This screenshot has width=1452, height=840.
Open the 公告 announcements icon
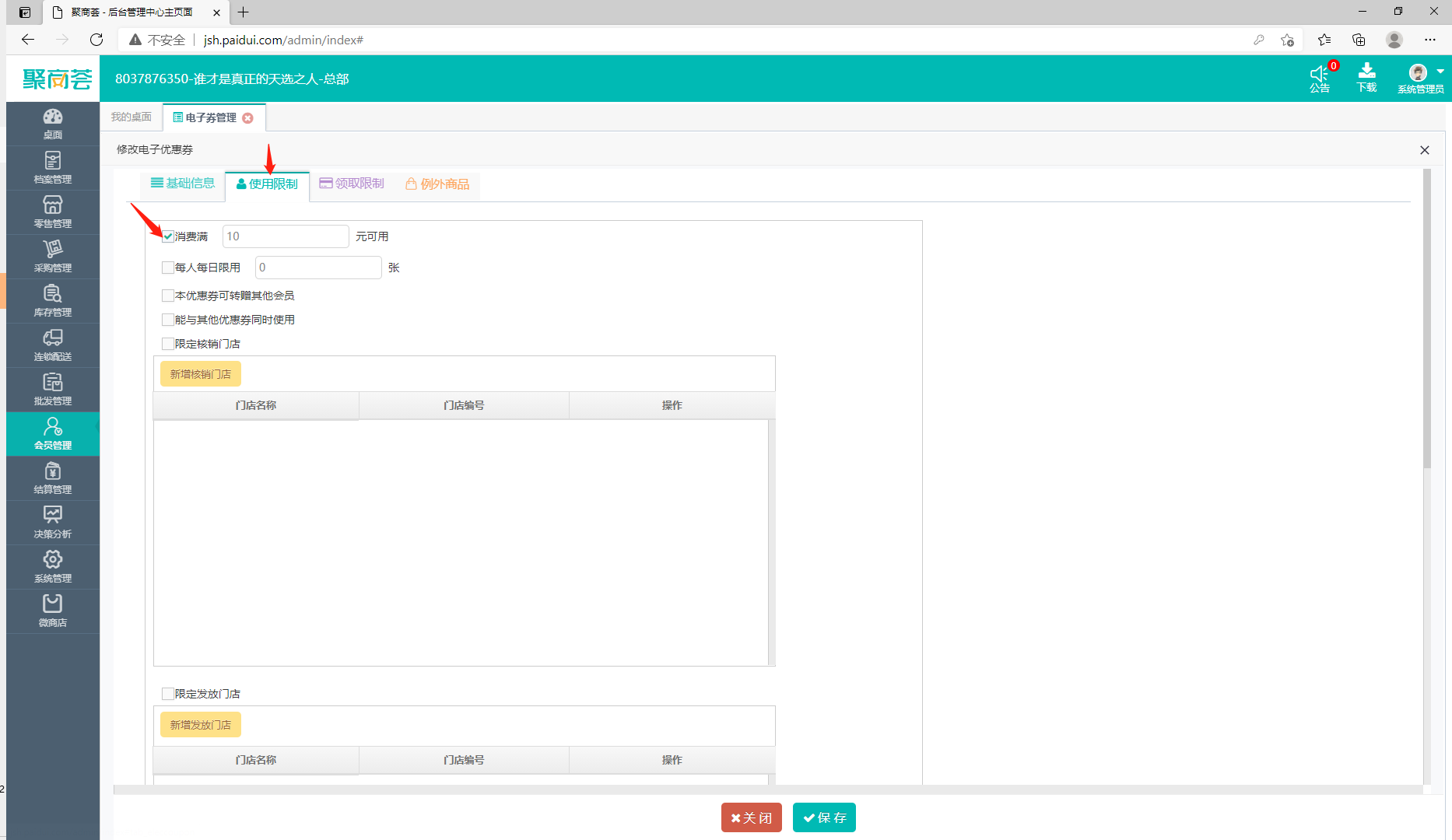[1320, 78]
